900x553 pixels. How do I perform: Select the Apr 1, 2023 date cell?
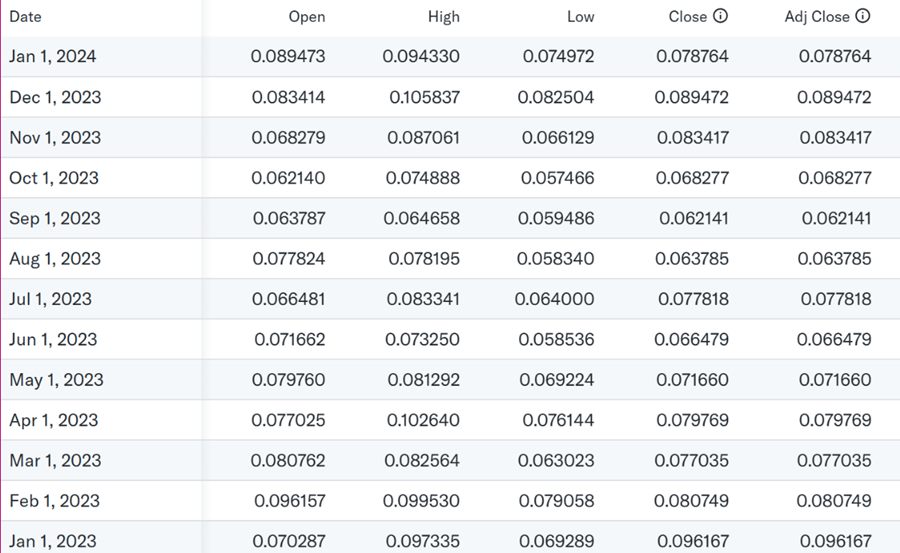click(54, 420)
